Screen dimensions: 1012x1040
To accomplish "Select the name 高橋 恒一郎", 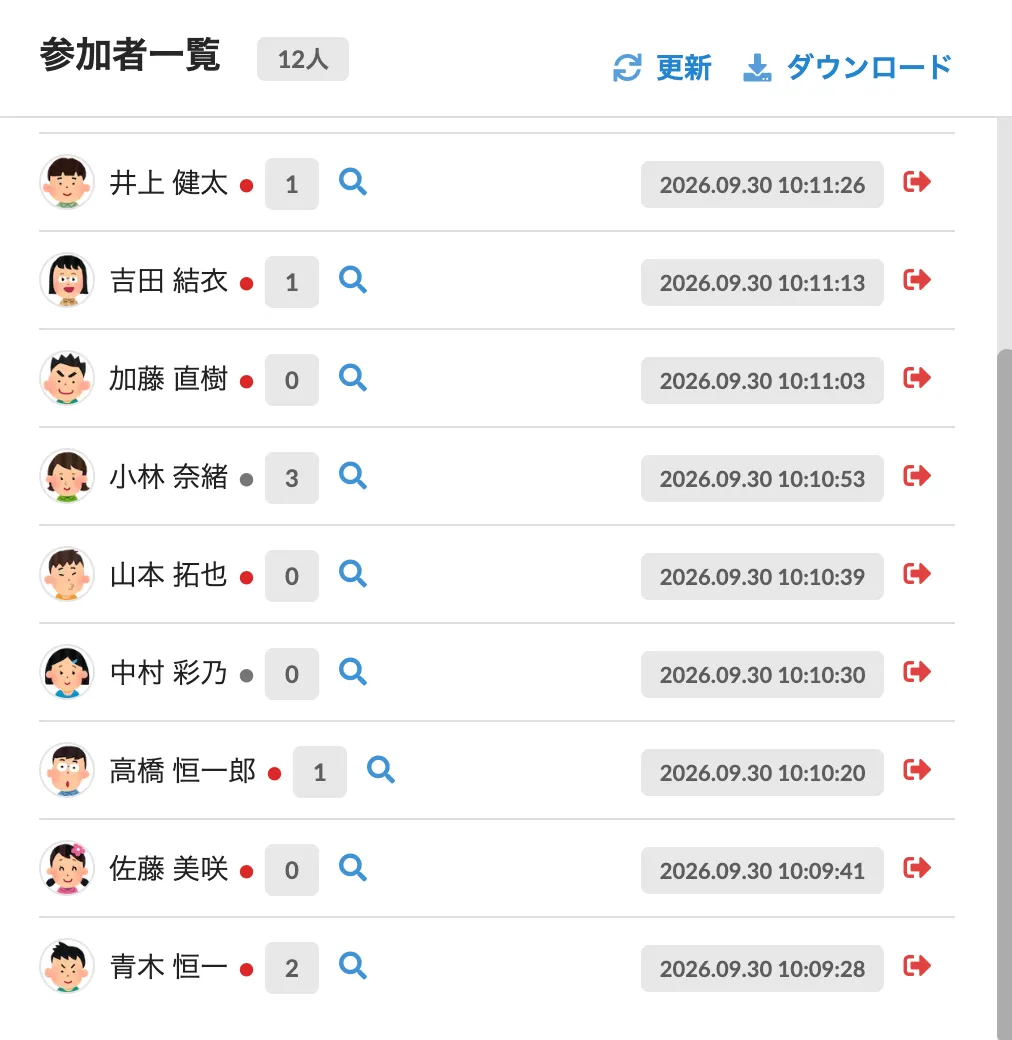I will [182, 771].
